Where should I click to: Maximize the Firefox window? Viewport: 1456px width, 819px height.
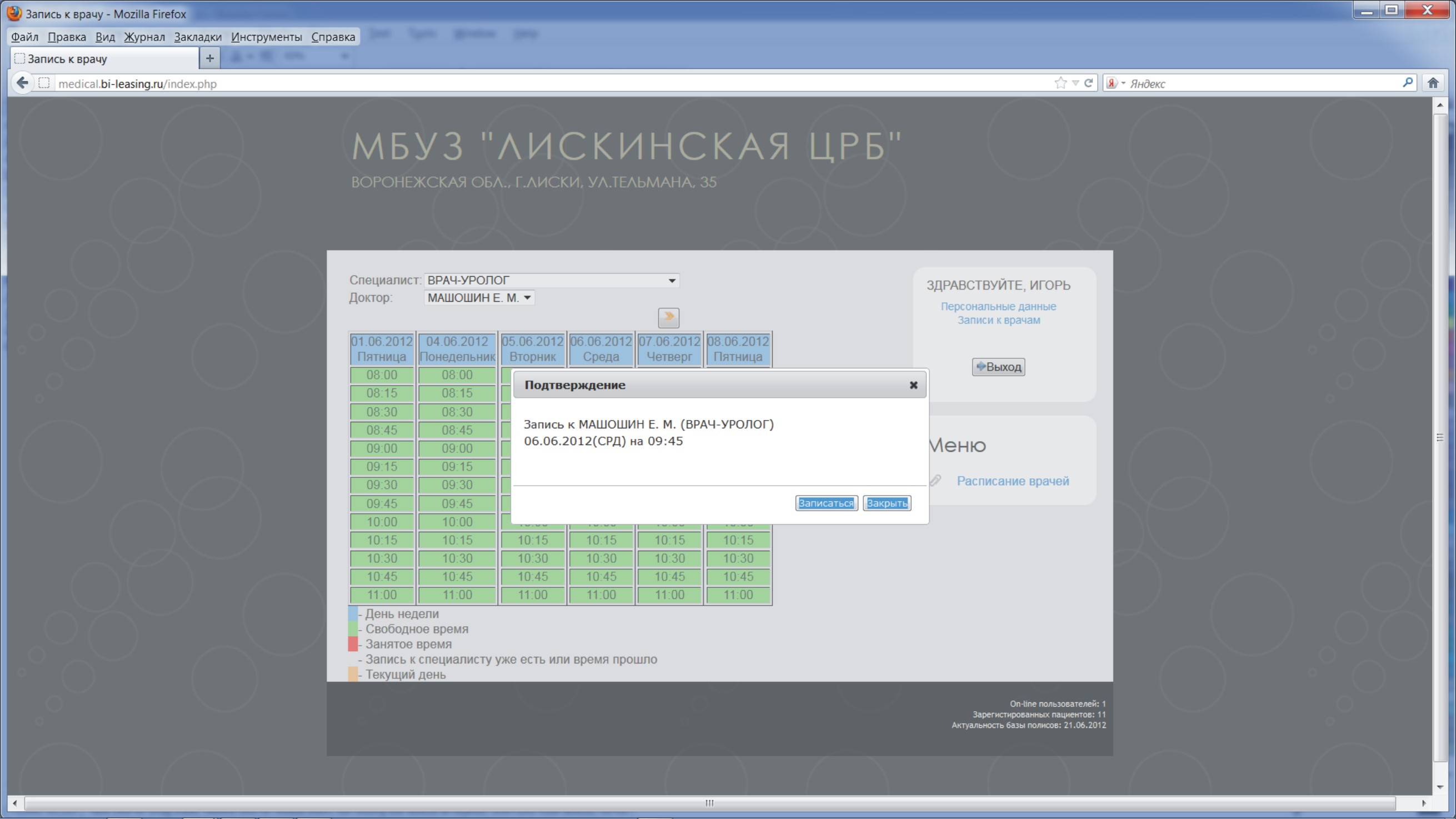click(1391, 10)
